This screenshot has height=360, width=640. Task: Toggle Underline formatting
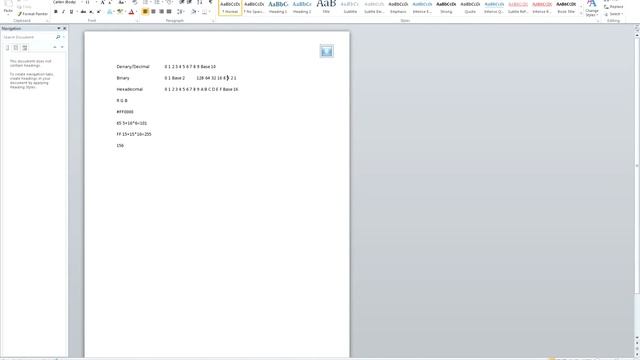pyautogui.click(x=71, y=12)
